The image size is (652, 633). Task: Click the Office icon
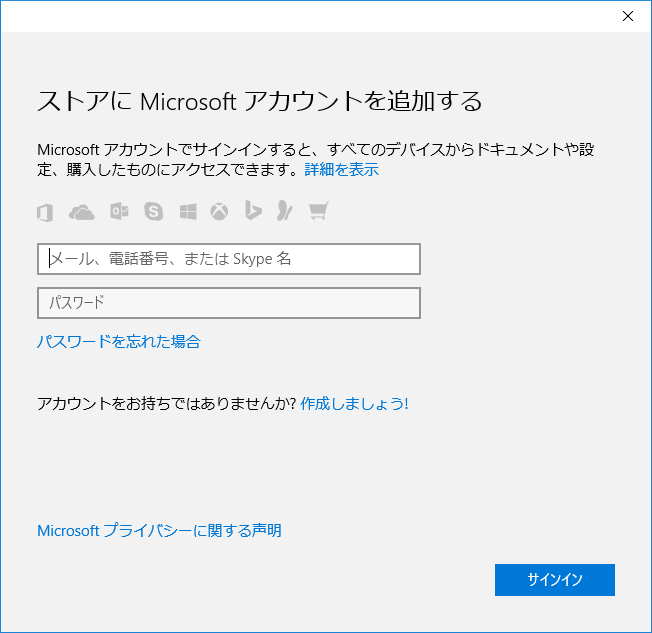(45, 212)
